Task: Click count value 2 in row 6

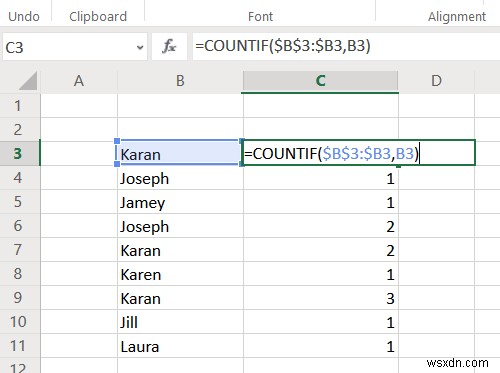Action: pyautogui.click(x=321, y=225)
